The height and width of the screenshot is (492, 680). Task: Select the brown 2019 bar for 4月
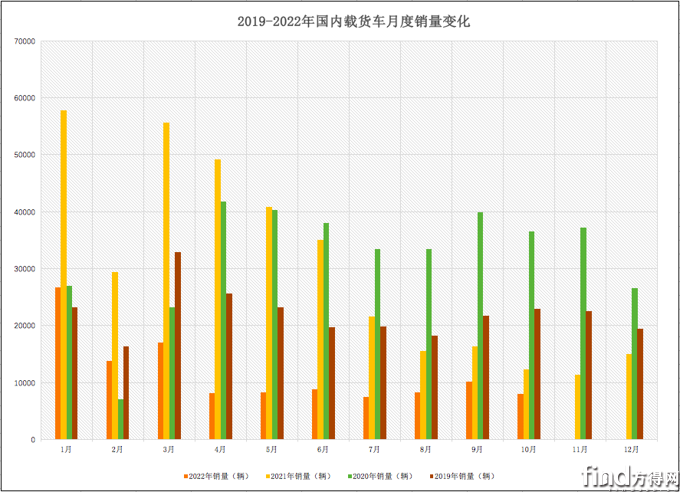[x=229, y=367]
